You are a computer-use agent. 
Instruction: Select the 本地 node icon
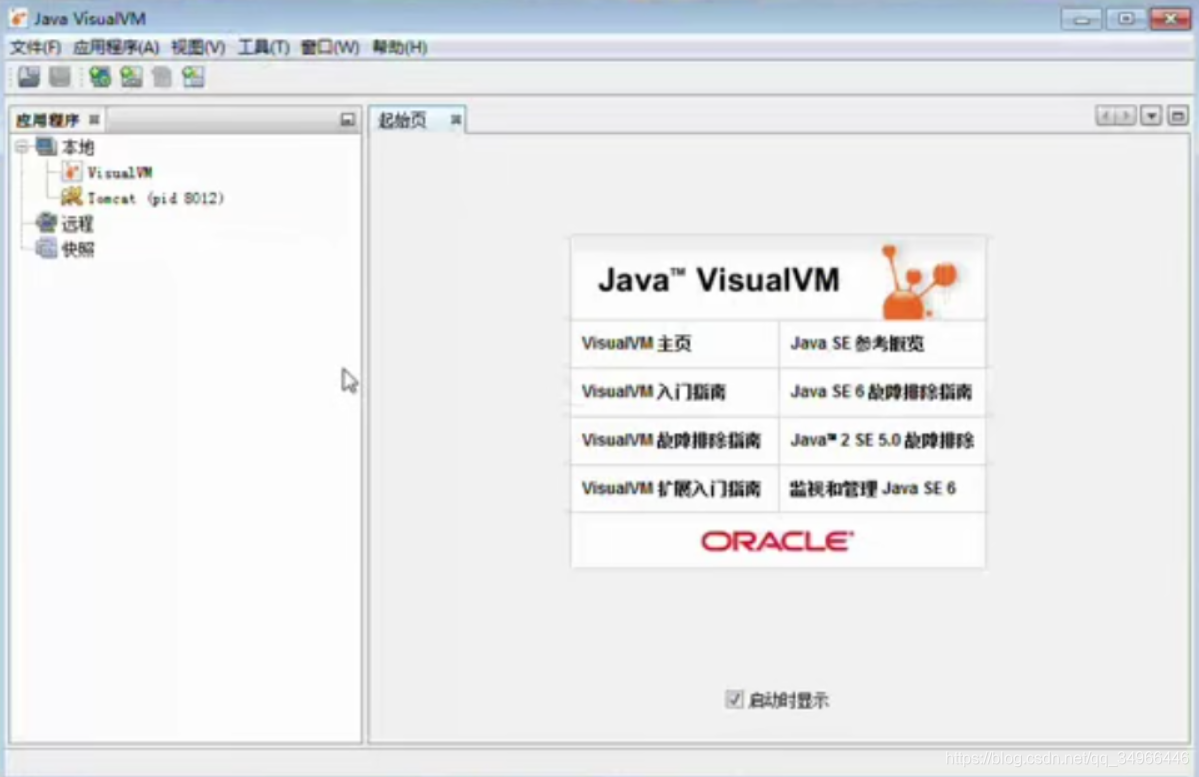46,146
